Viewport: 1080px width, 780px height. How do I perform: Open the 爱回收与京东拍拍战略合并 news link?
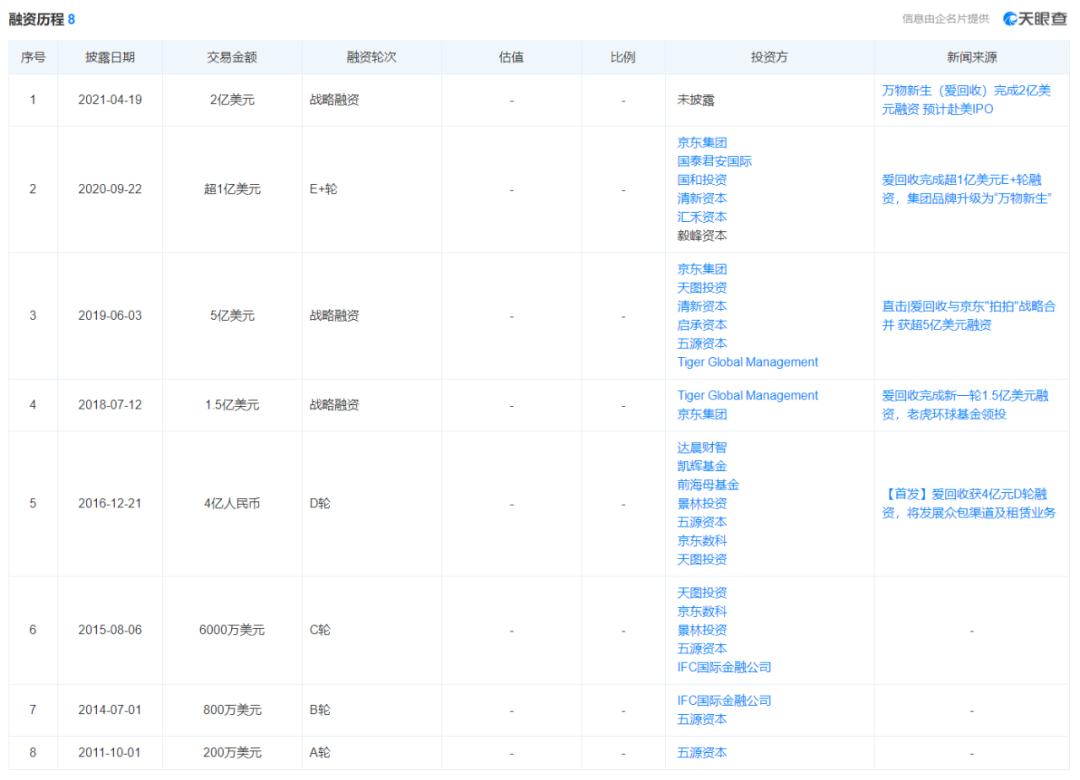(x=966, y=315)
